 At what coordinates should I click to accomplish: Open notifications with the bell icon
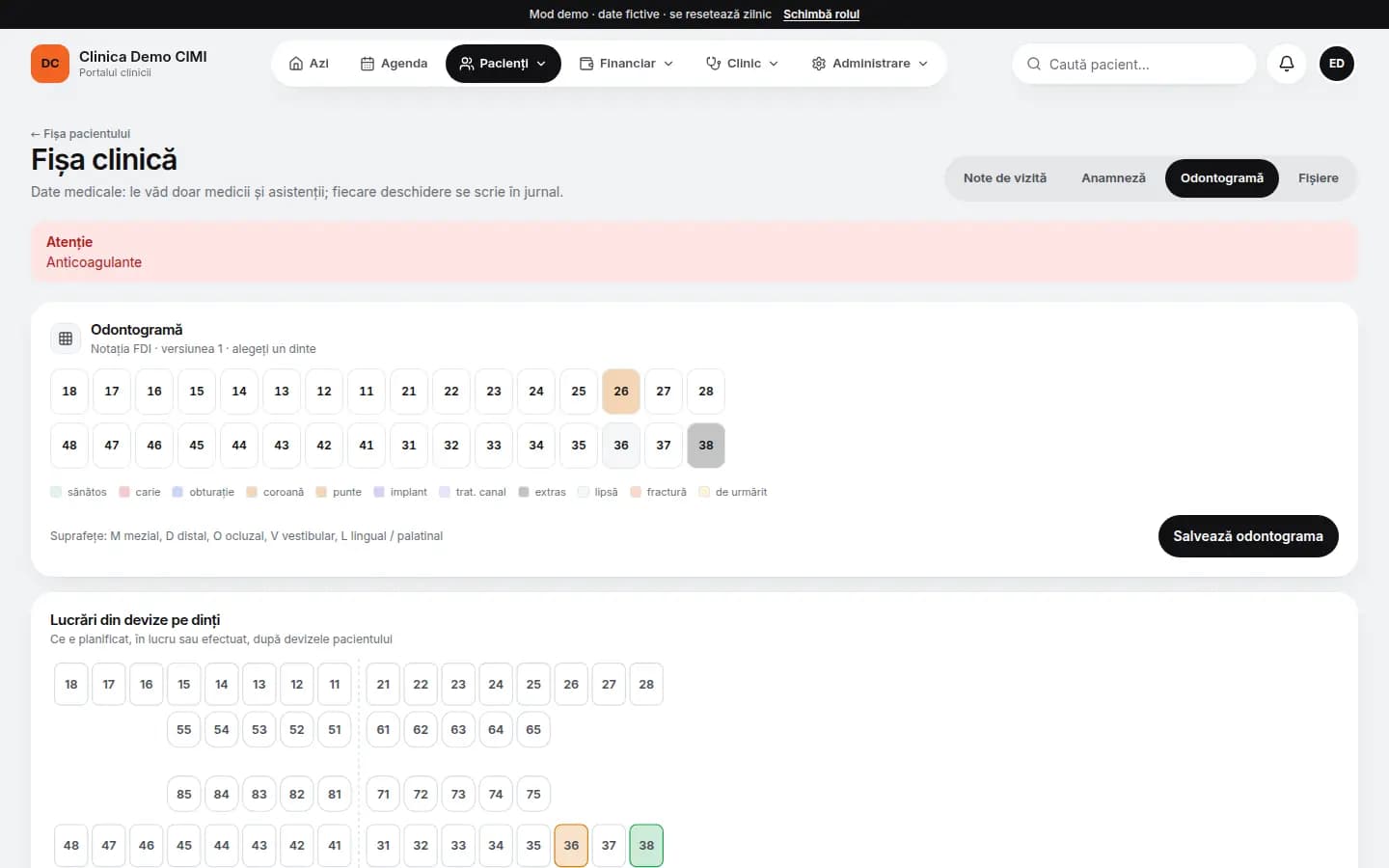[1287, 64]
